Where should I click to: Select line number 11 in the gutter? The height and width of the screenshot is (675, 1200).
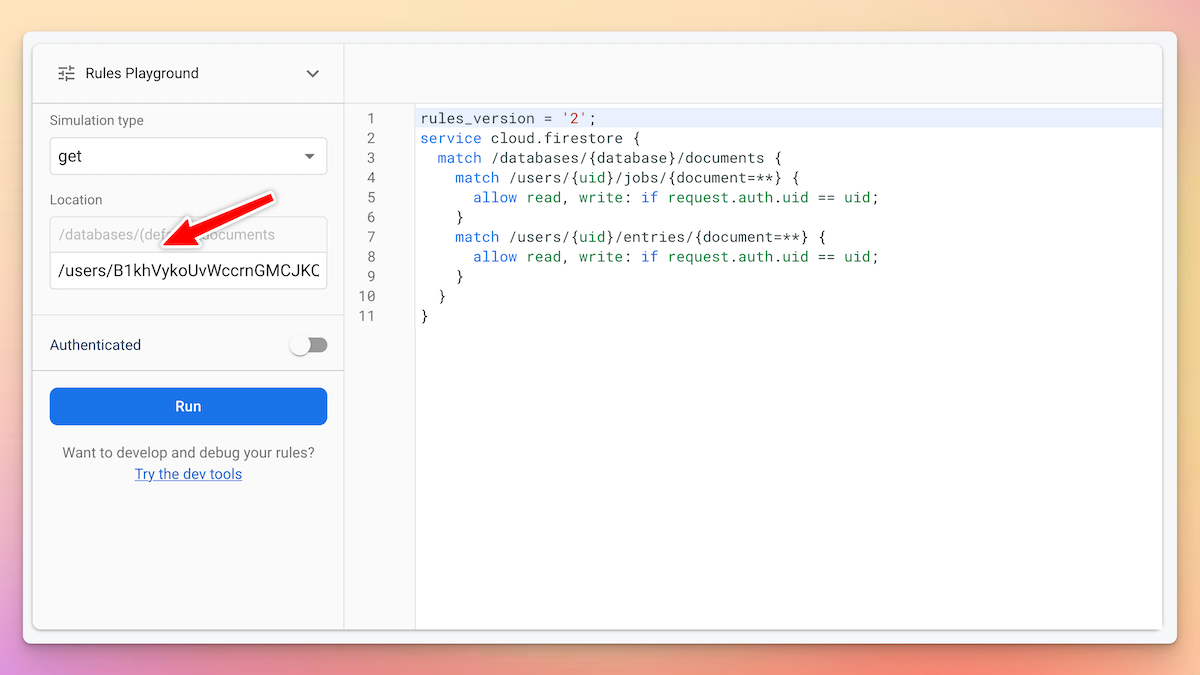tap(367, 316)
